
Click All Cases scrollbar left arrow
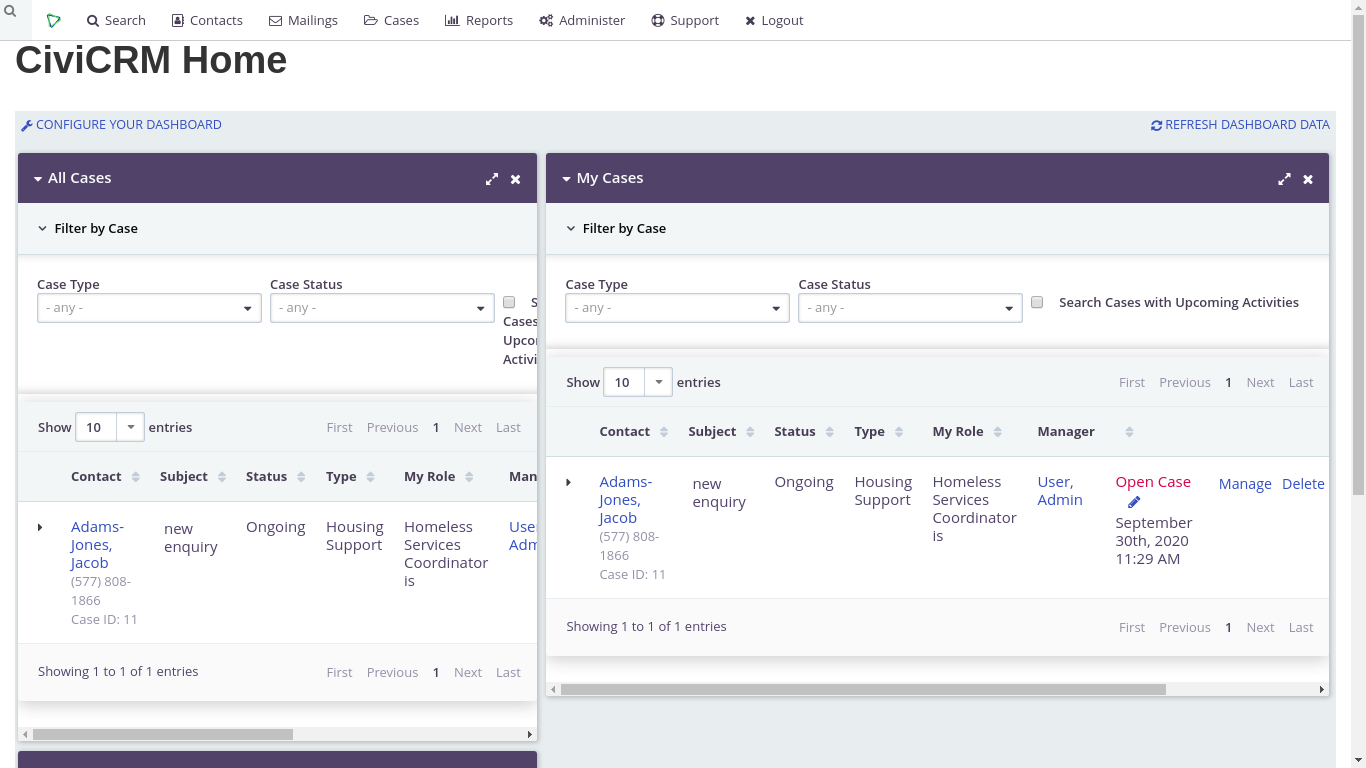pyautogui.click(x=25, y=734)
